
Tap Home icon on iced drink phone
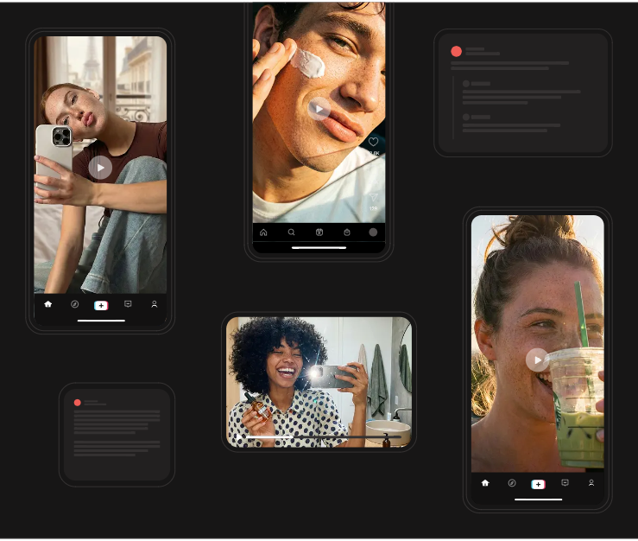pos(485,483)
